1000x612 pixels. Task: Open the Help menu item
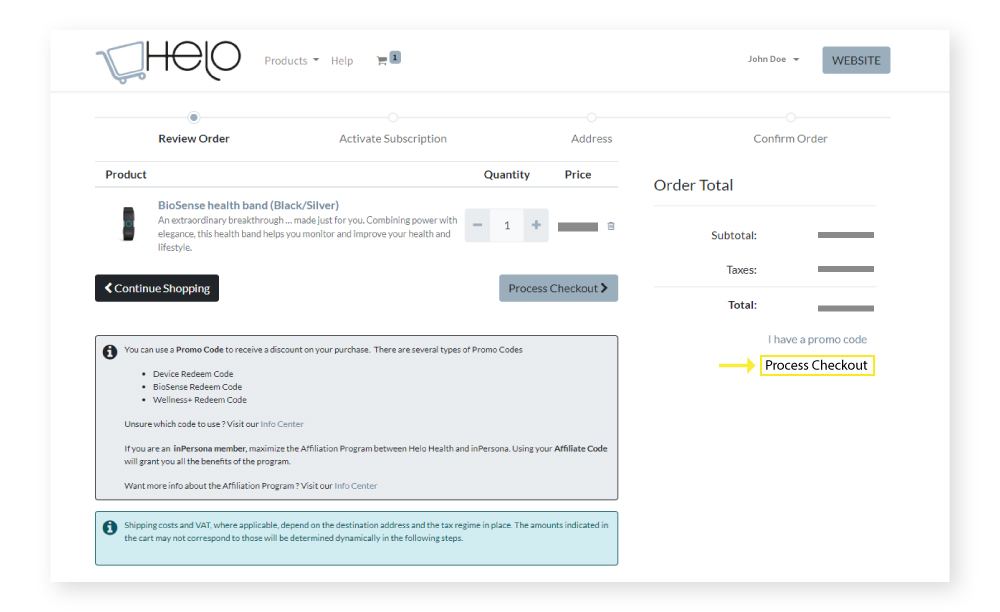point(342,60)
